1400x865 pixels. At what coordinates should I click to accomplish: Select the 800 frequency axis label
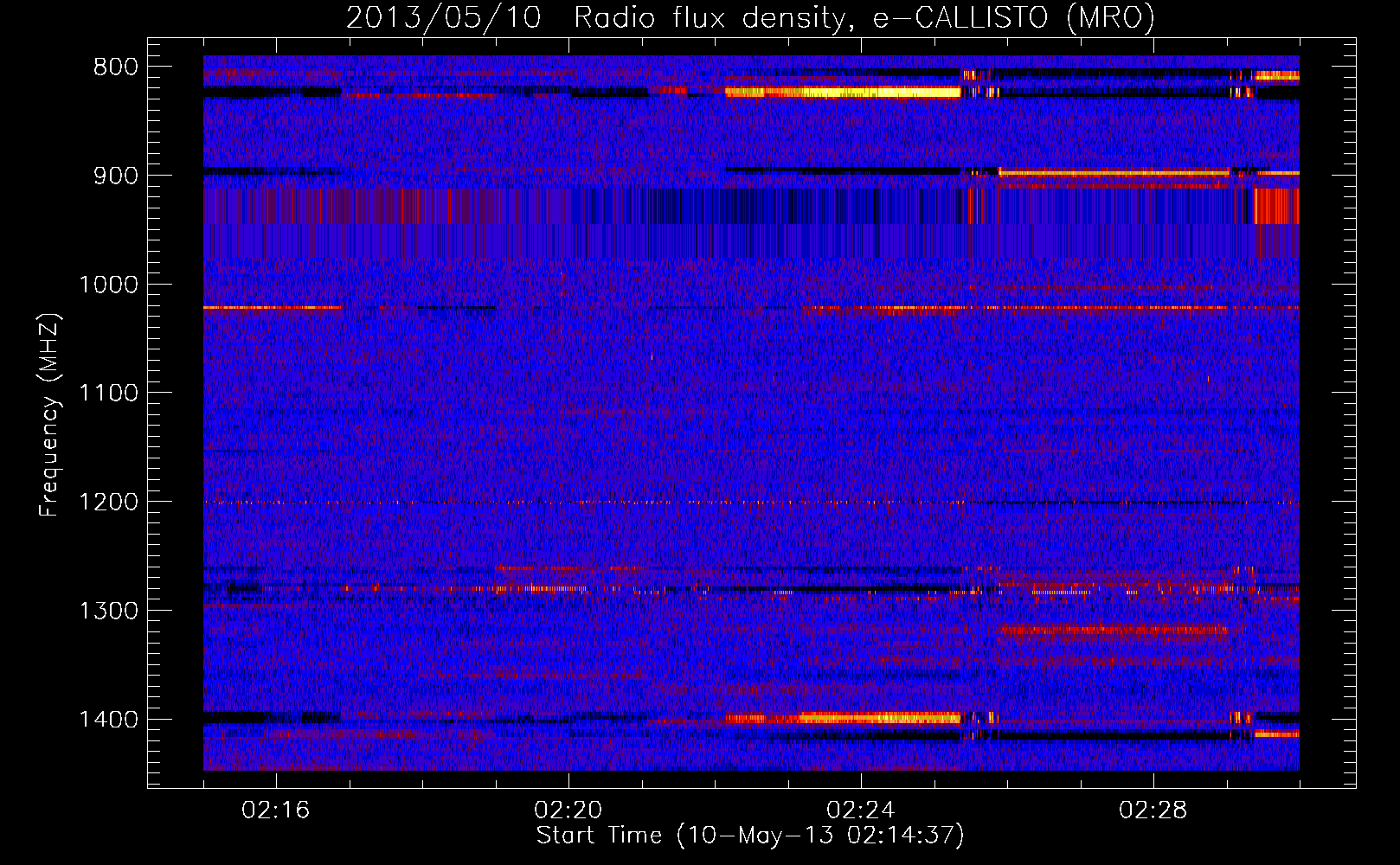point(116,67)
